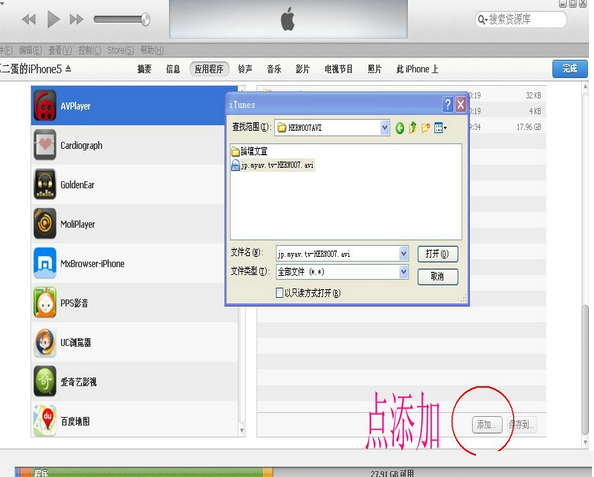Expand the 文件类型 dropdown arrow
This screenshot has height=477, width=594.
coord(404,272)
